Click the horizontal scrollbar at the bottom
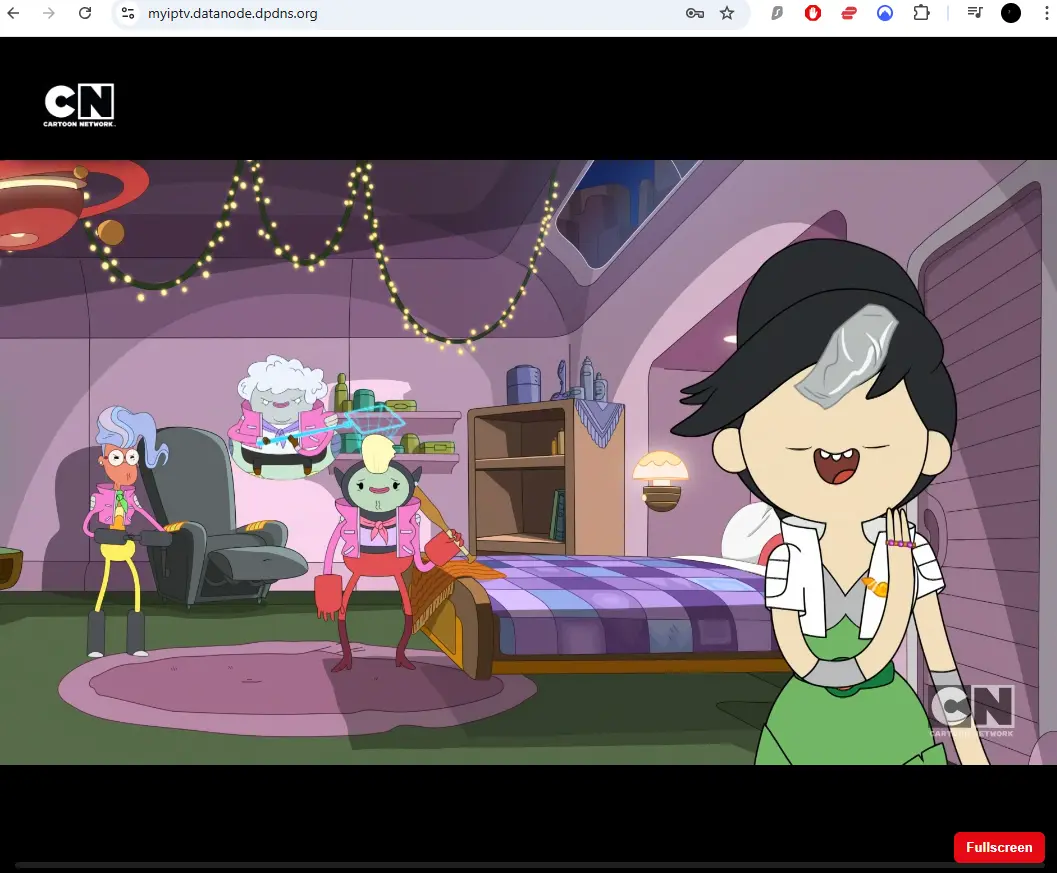This screenshot has height=873, width=1057. coord(528,865)
